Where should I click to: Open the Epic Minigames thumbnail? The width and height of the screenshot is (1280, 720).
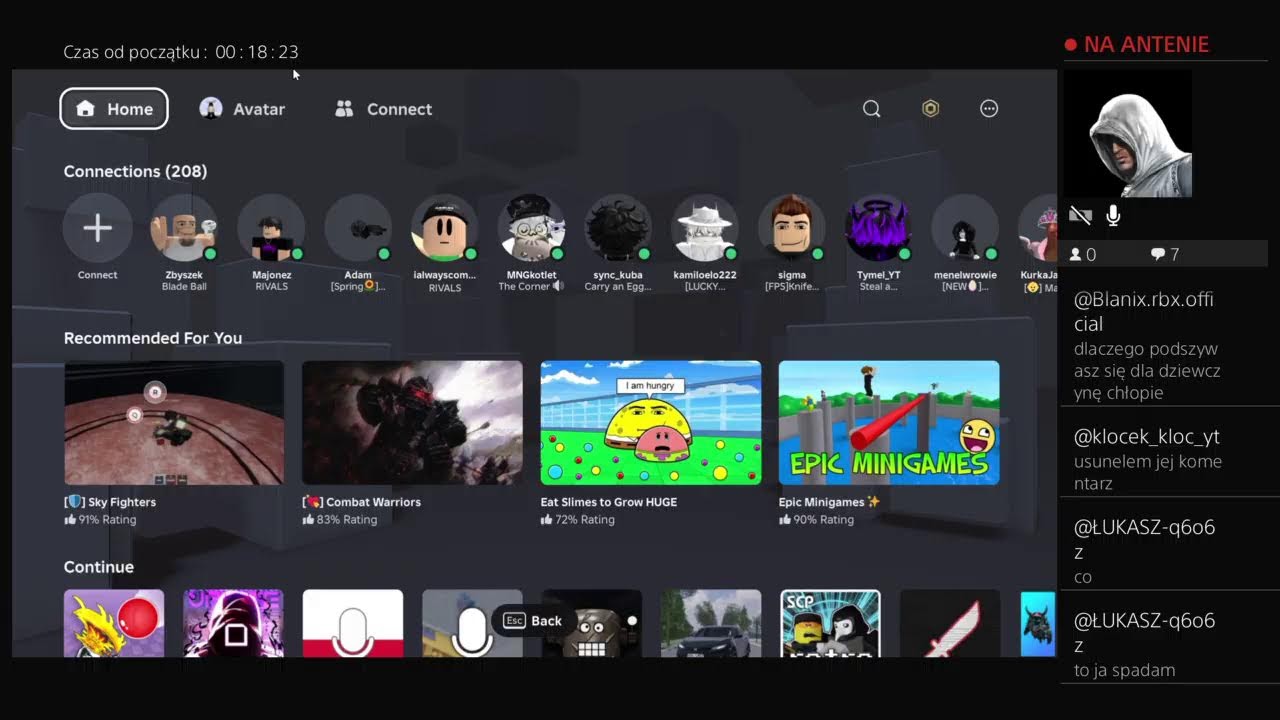(889, 423)
